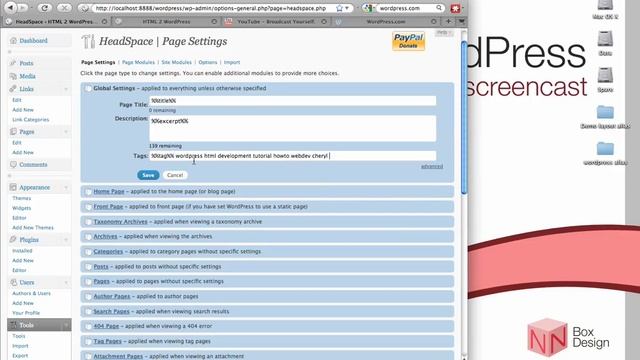Click the Save button

[x=148, y=175]
